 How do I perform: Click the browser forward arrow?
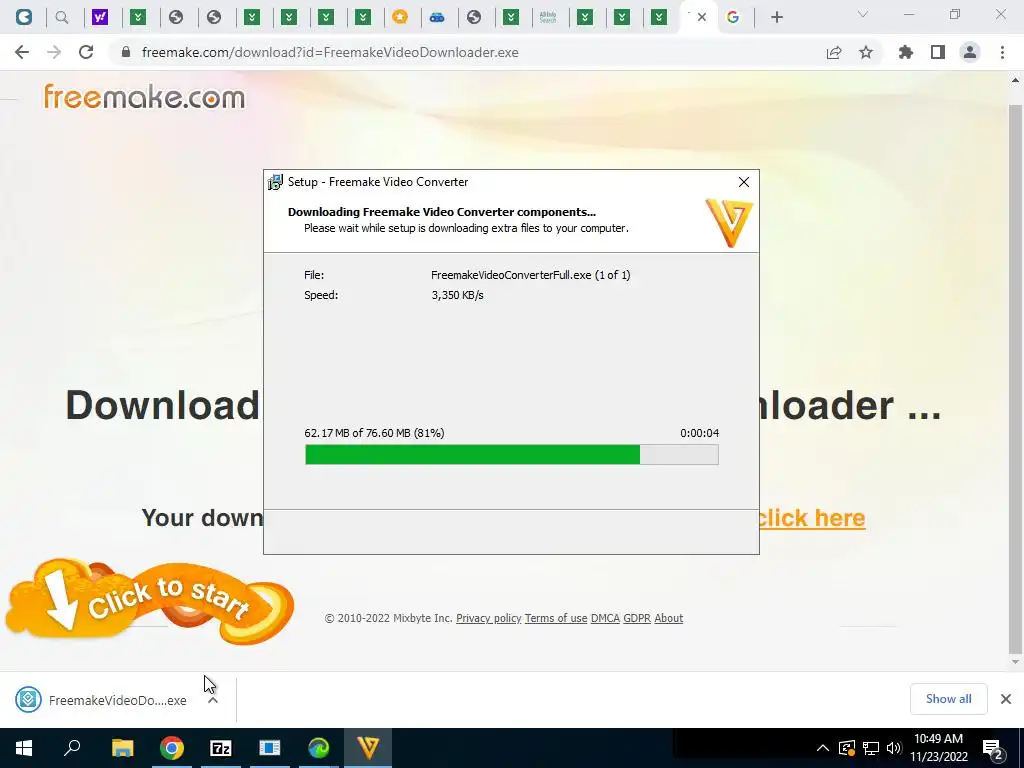point(54,52)
